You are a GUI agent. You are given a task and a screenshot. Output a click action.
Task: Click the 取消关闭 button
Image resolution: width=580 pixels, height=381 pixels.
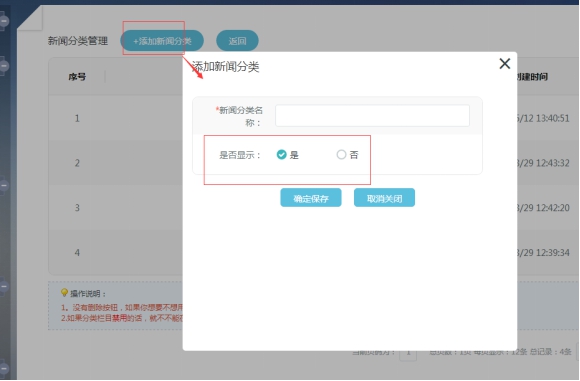[384, 198]
